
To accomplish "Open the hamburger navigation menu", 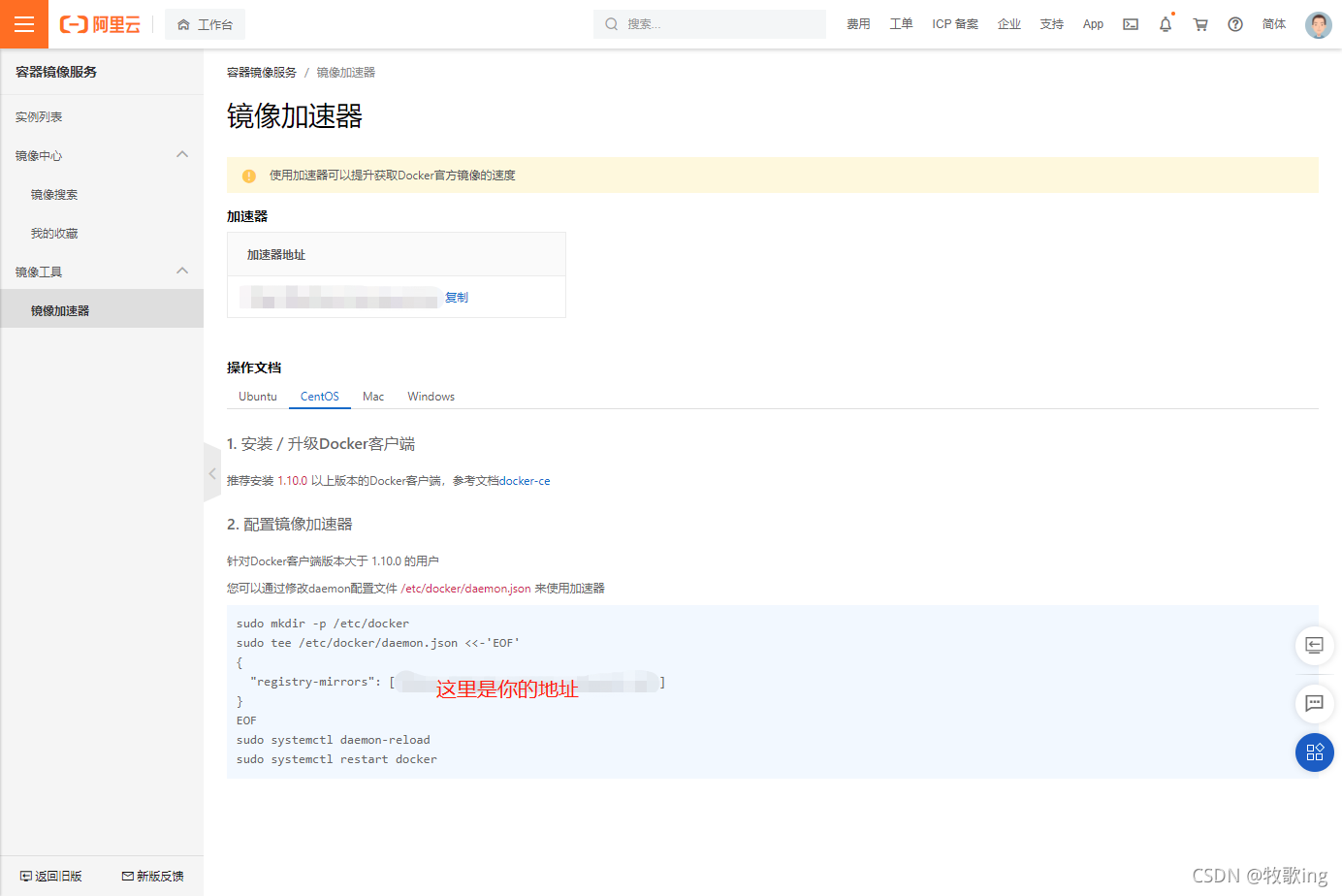I will tap(23, 24).
